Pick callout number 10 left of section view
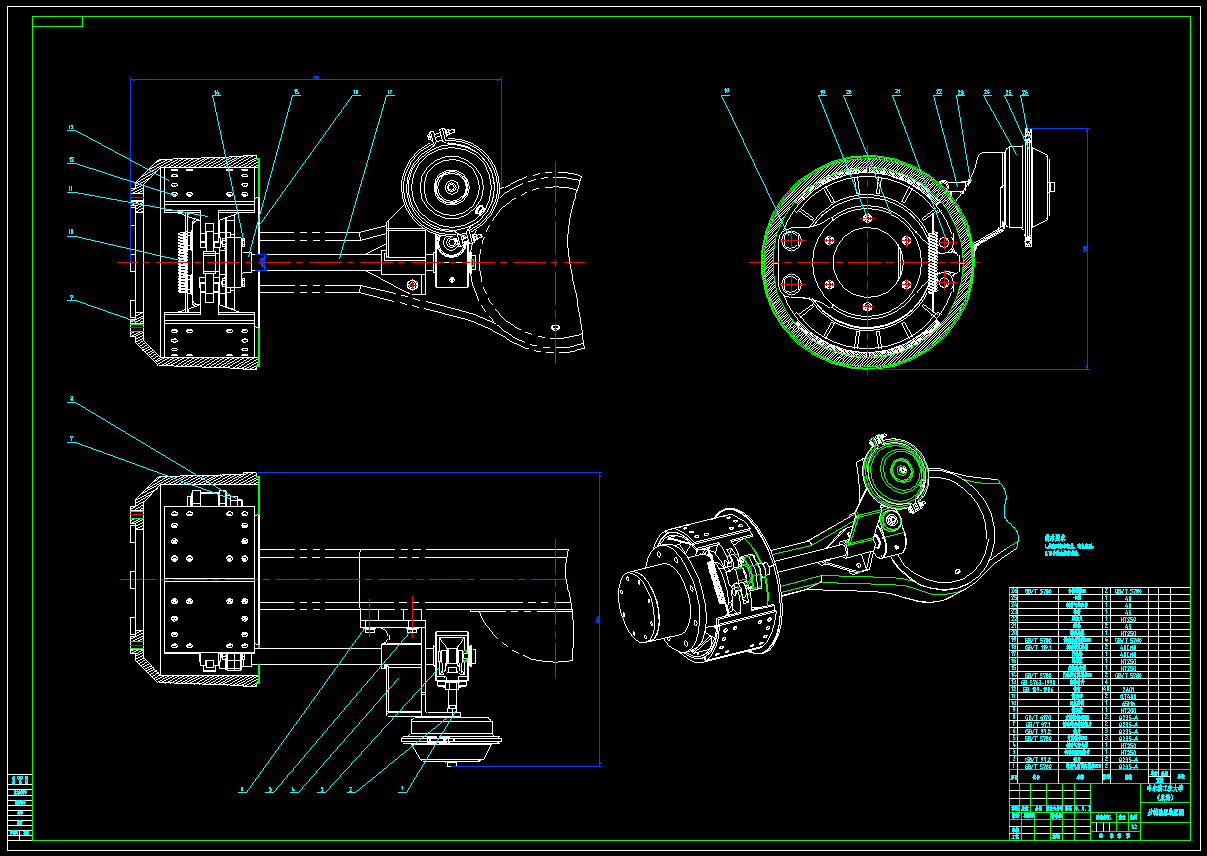 [x=71, y=232]
